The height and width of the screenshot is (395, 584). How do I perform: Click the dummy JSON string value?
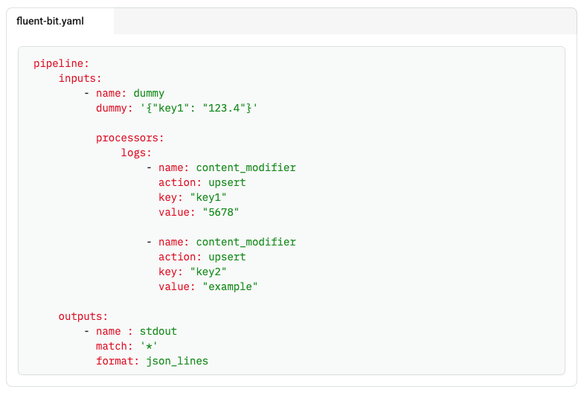[199, 108]
